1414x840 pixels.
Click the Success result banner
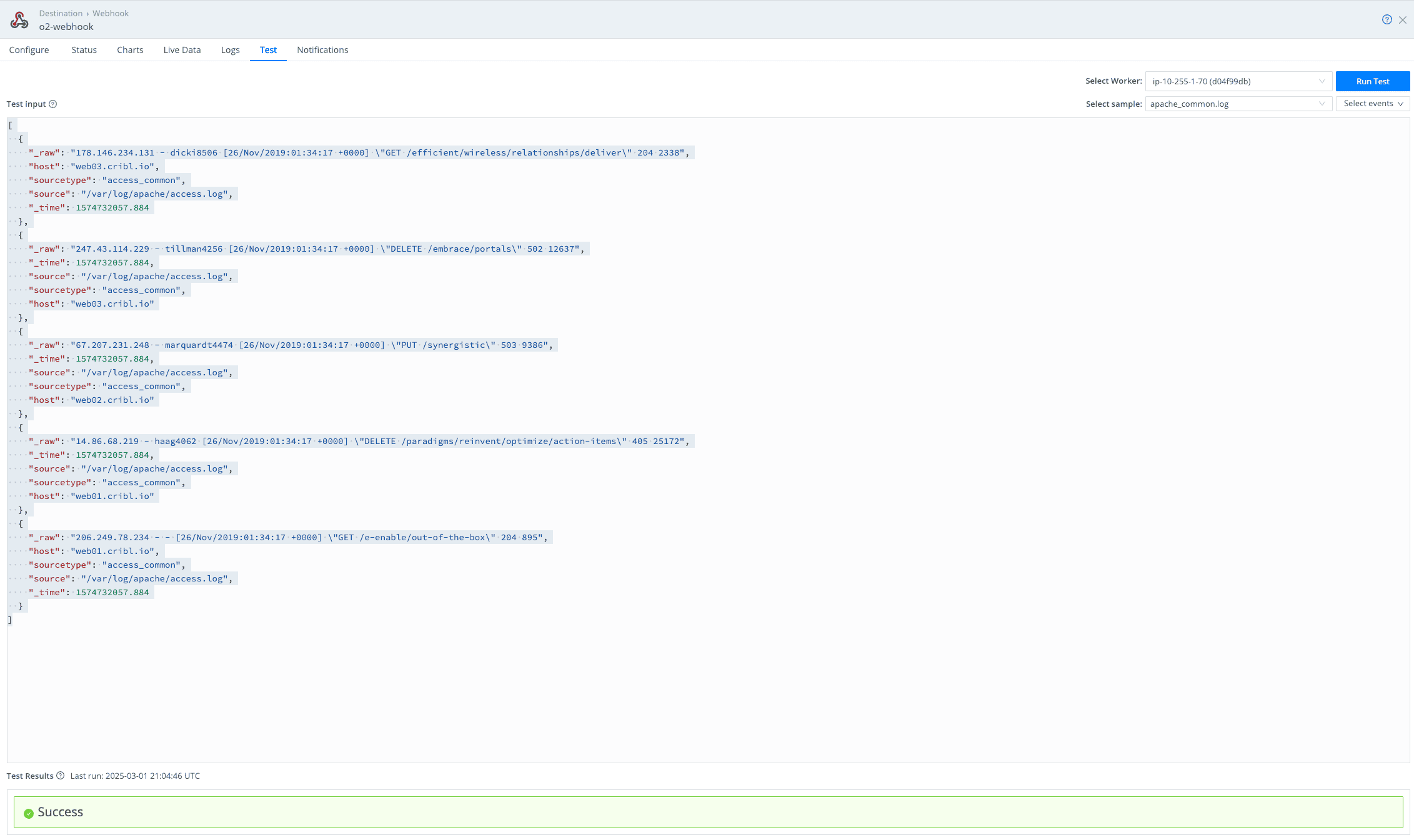(x=708, y=812)
